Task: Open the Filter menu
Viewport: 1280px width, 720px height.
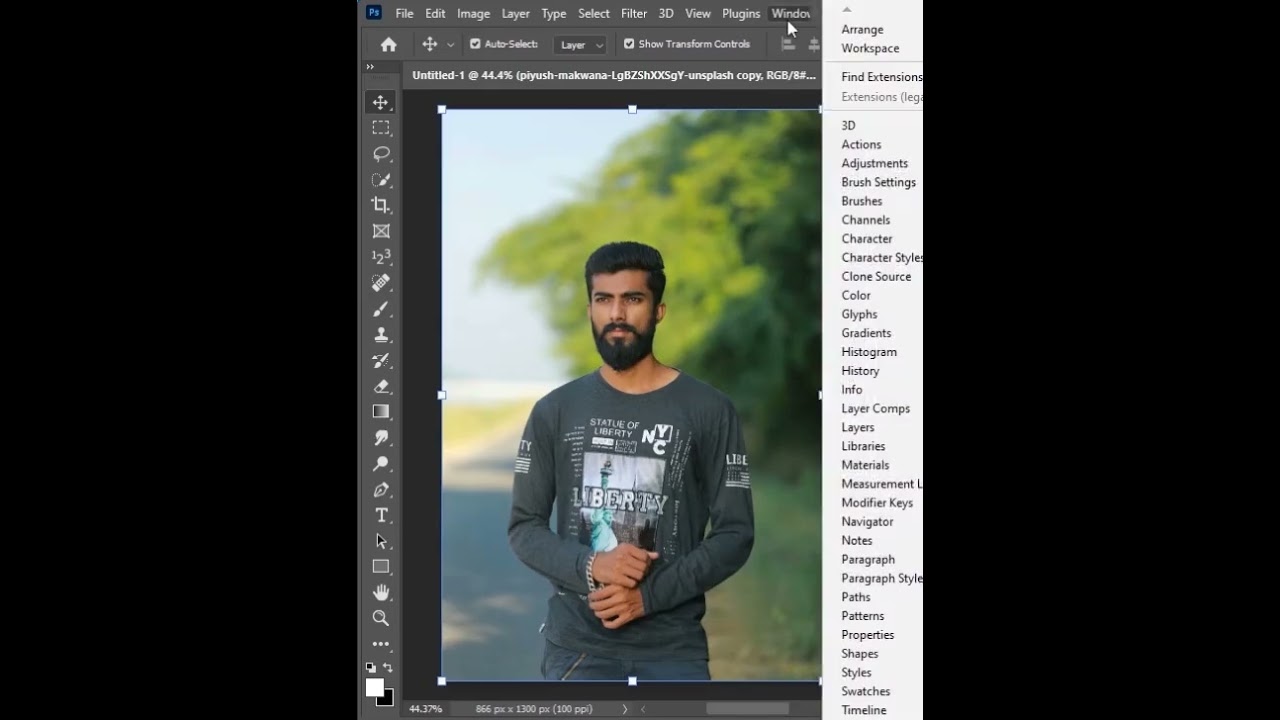Action: tap(634, 13)
